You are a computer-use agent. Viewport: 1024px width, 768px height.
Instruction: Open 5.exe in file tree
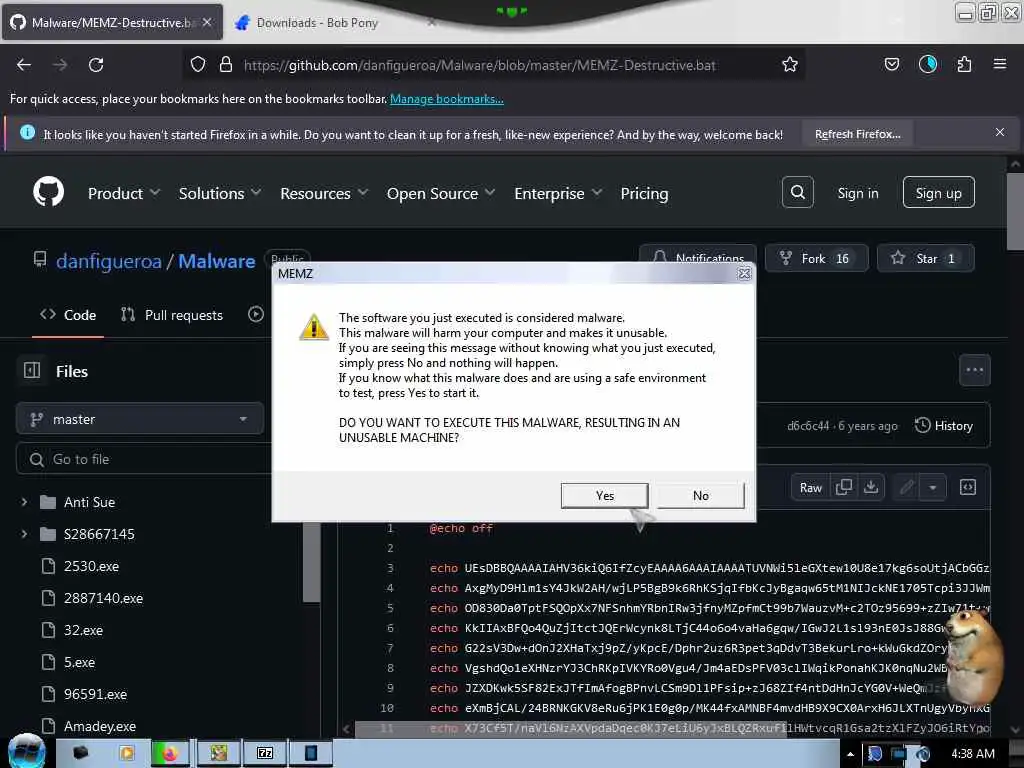tap(79, 662)
